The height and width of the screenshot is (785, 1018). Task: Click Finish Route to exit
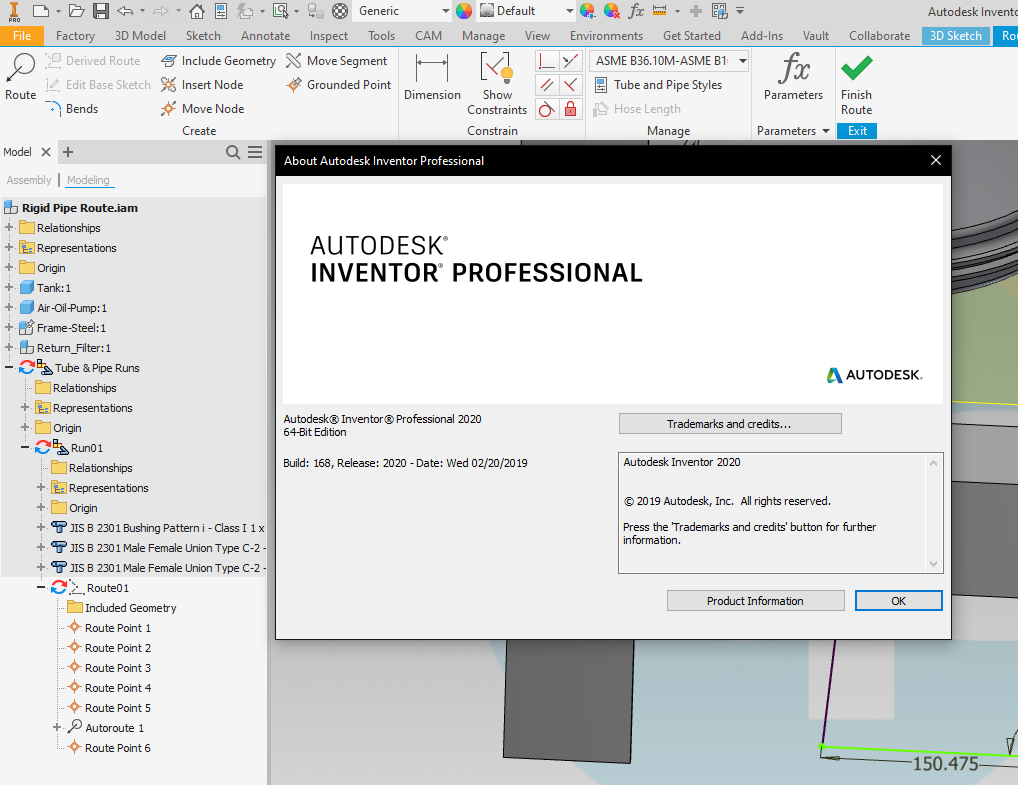coord(856,80)
